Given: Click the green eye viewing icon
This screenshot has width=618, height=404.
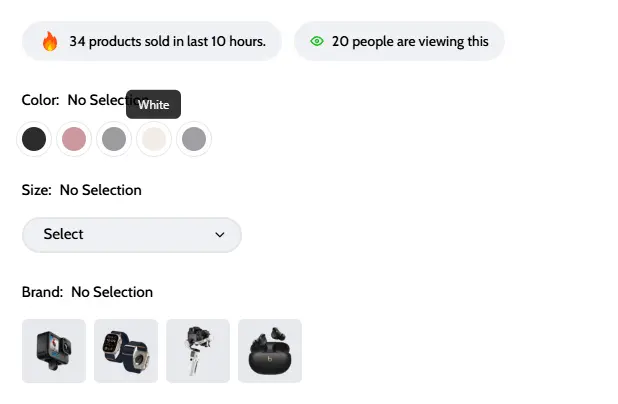Looking at the screenshot, I should (317, 41).
